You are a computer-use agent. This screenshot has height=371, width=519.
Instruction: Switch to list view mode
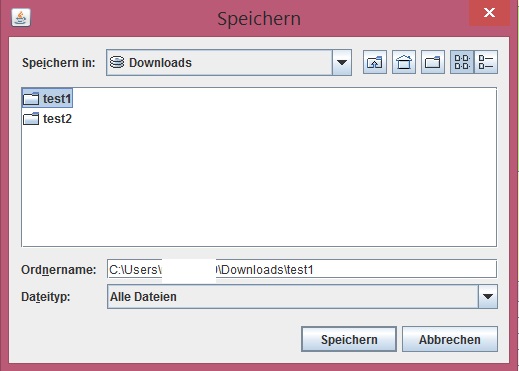pos(462,62)
